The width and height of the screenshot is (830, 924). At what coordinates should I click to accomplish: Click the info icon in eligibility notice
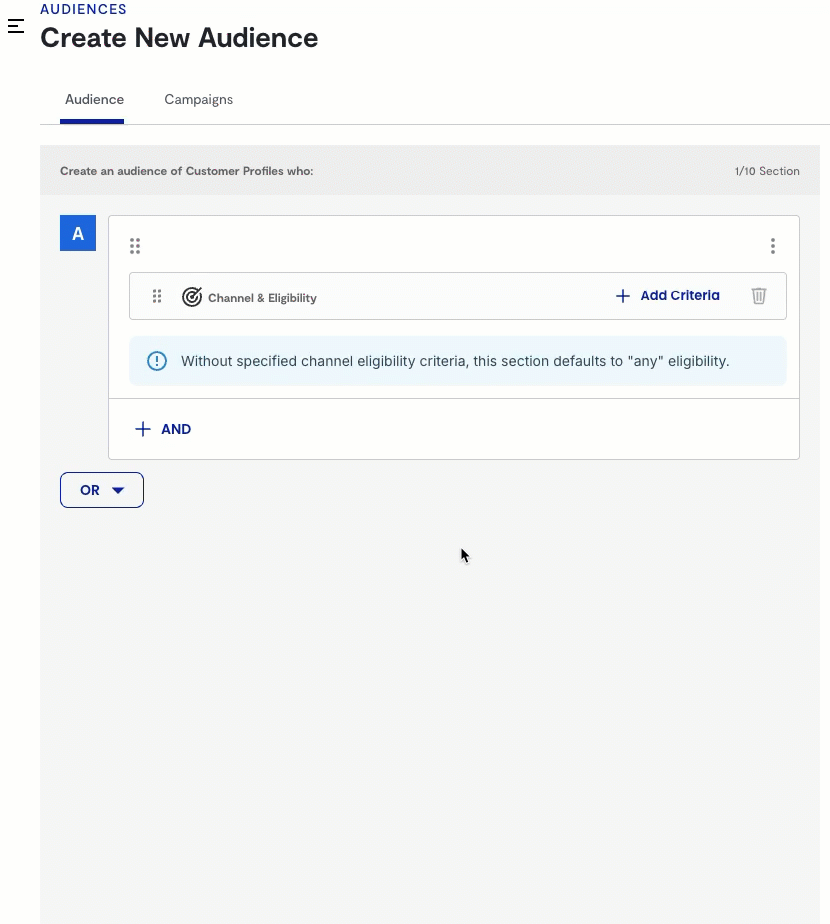click(x=157, y=361)
